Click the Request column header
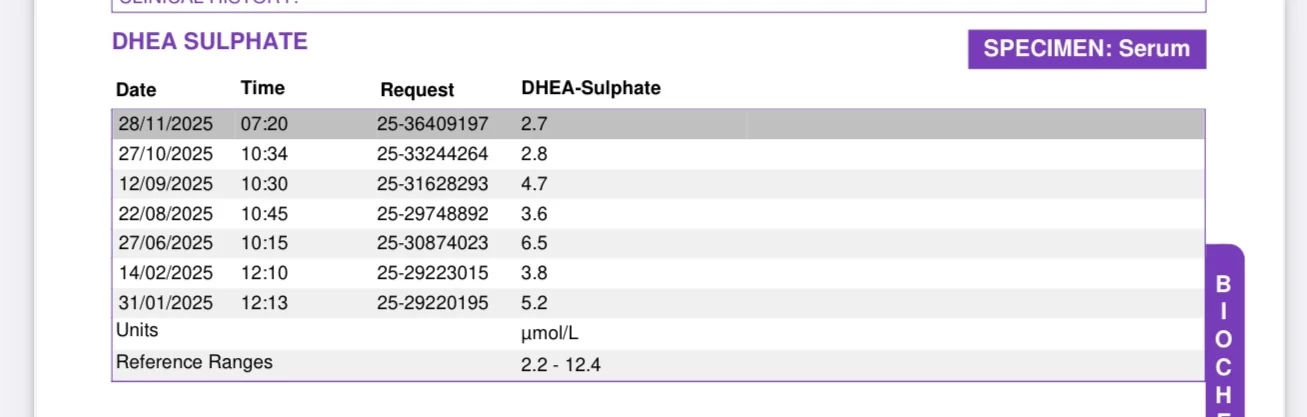The height and width of the screenshot is (417, 1307). tap(417, 90)
